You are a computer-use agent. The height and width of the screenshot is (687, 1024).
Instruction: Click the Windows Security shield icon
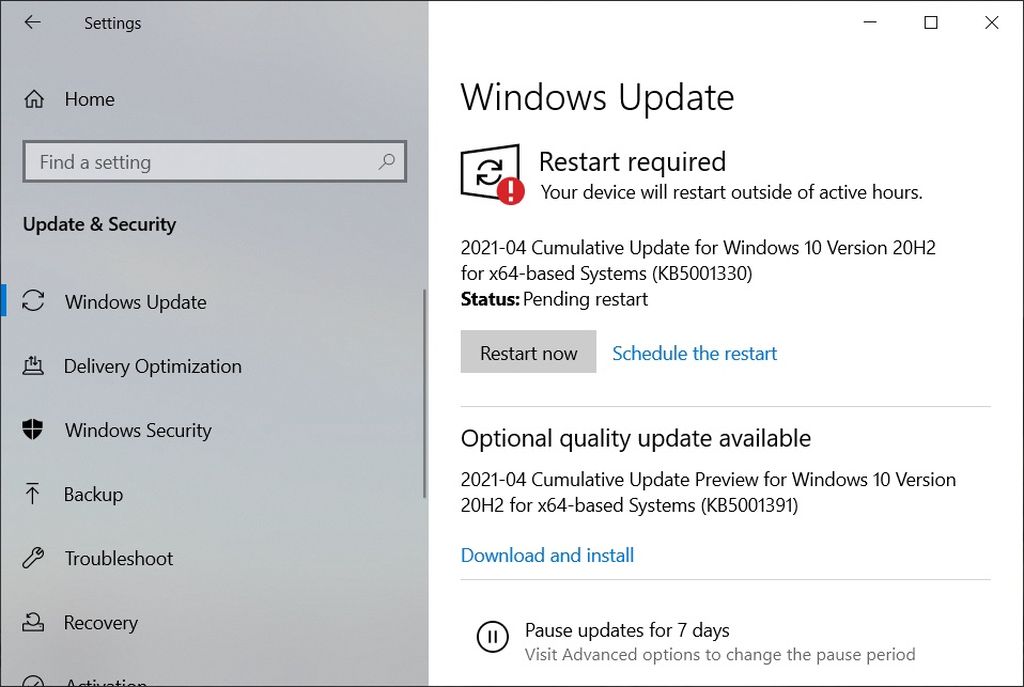(33, 429)
